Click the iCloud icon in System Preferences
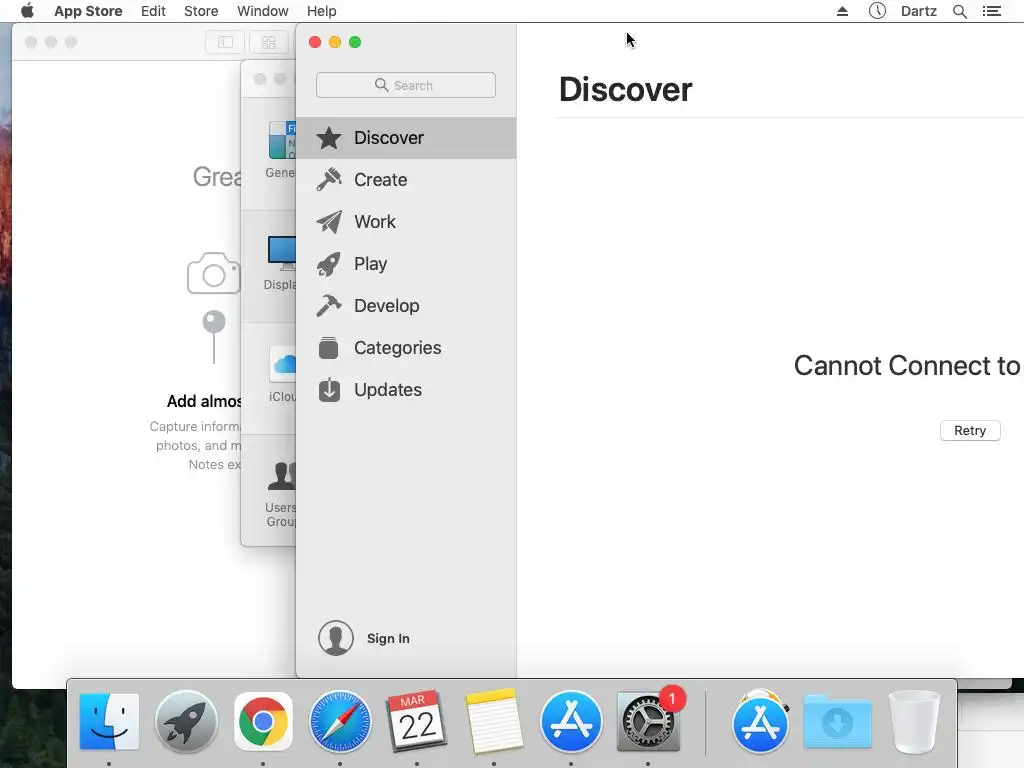Viewport: 1024px width, 768px height. pyautogui.click(x=283, y=364)
